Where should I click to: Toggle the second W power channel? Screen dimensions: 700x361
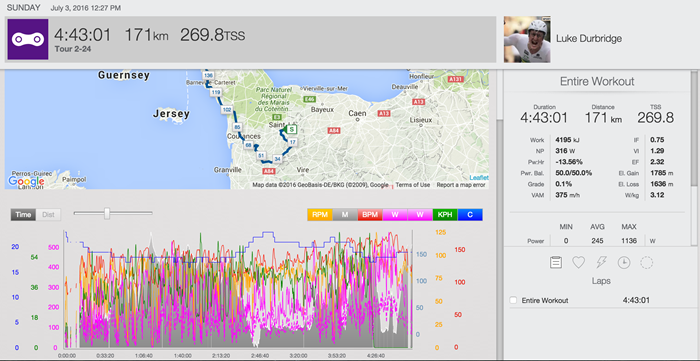pos(420,215)
